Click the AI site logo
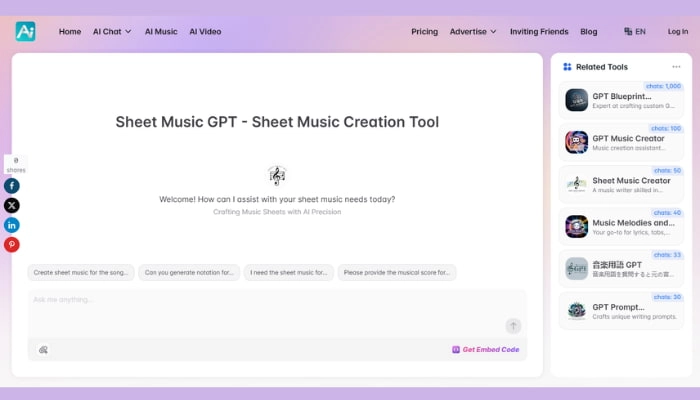This screenshot has height=400, width=700. [25, 31]
